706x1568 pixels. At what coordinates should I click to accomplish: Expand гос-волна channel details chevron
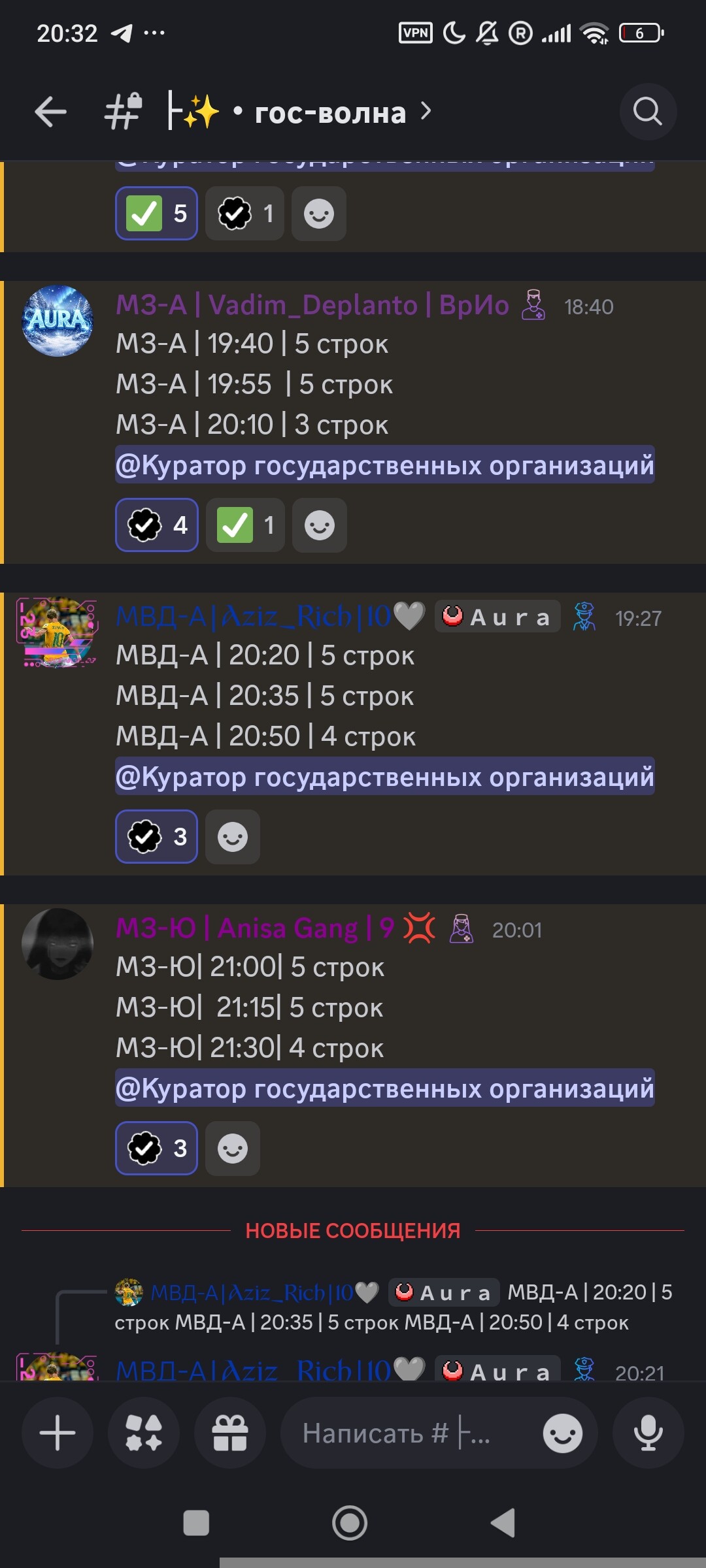click(426, 112)
